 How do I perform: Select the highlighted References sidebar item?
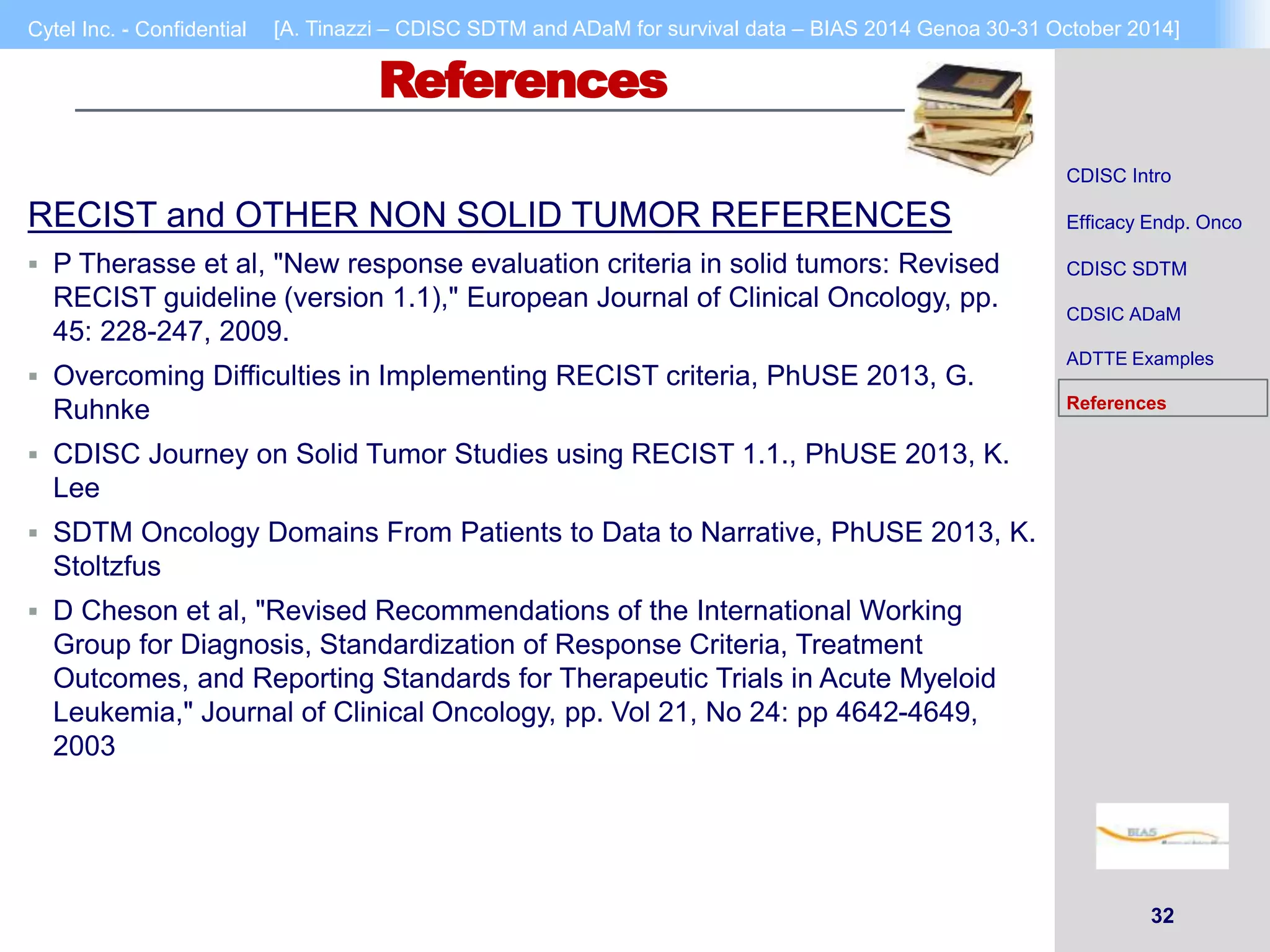coord(1162,398)
